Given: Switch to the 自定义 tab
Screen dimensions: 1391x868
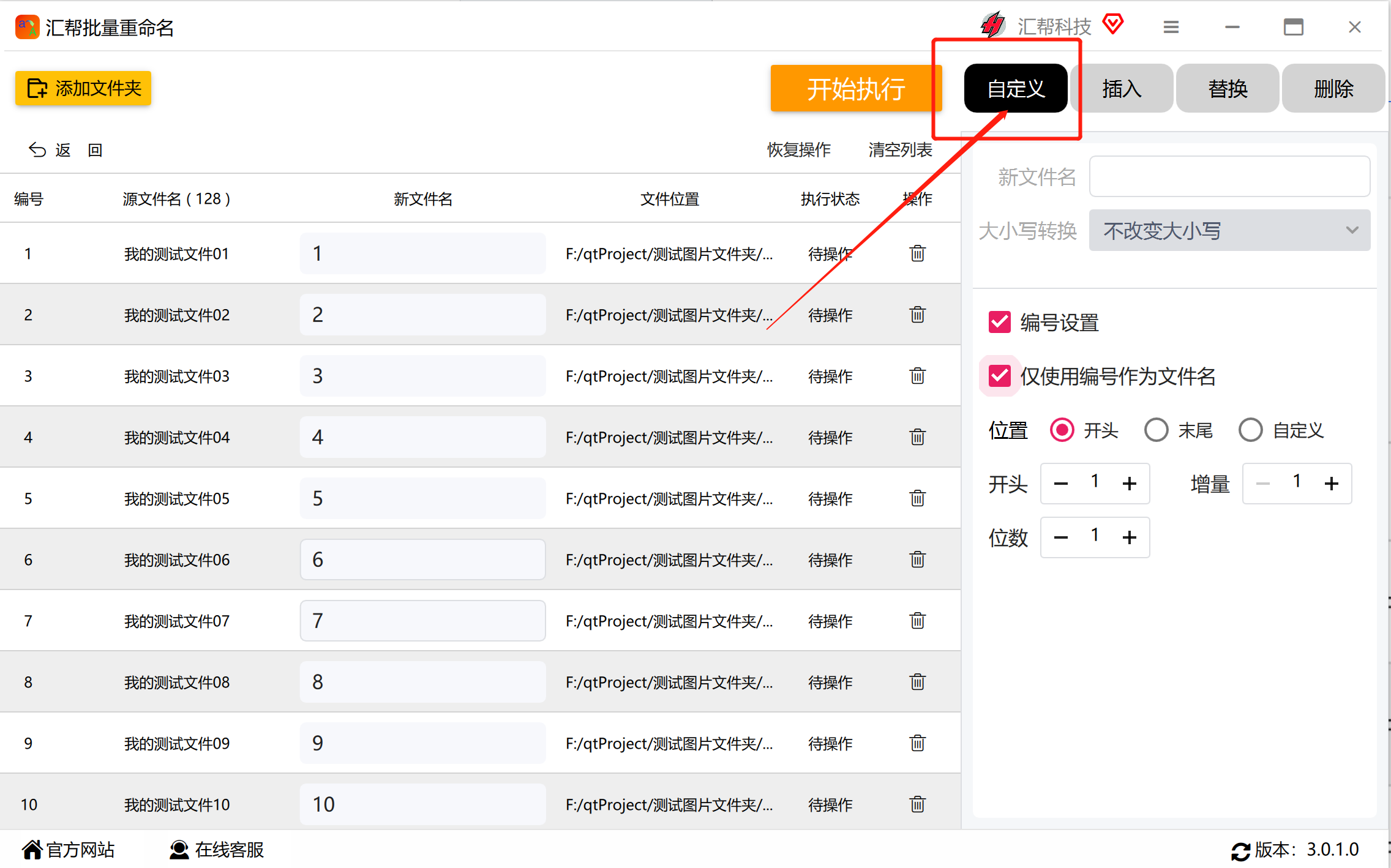Looking at the screenshot, I should click(x=1016, y=89).
